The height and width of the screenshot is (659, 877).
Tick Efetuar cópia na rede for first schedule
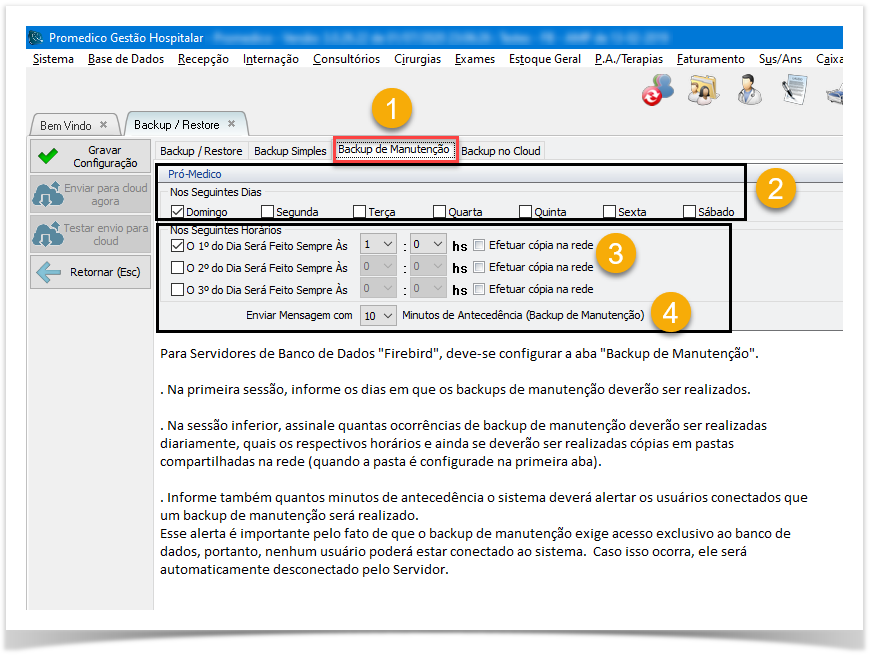point(480,244)
